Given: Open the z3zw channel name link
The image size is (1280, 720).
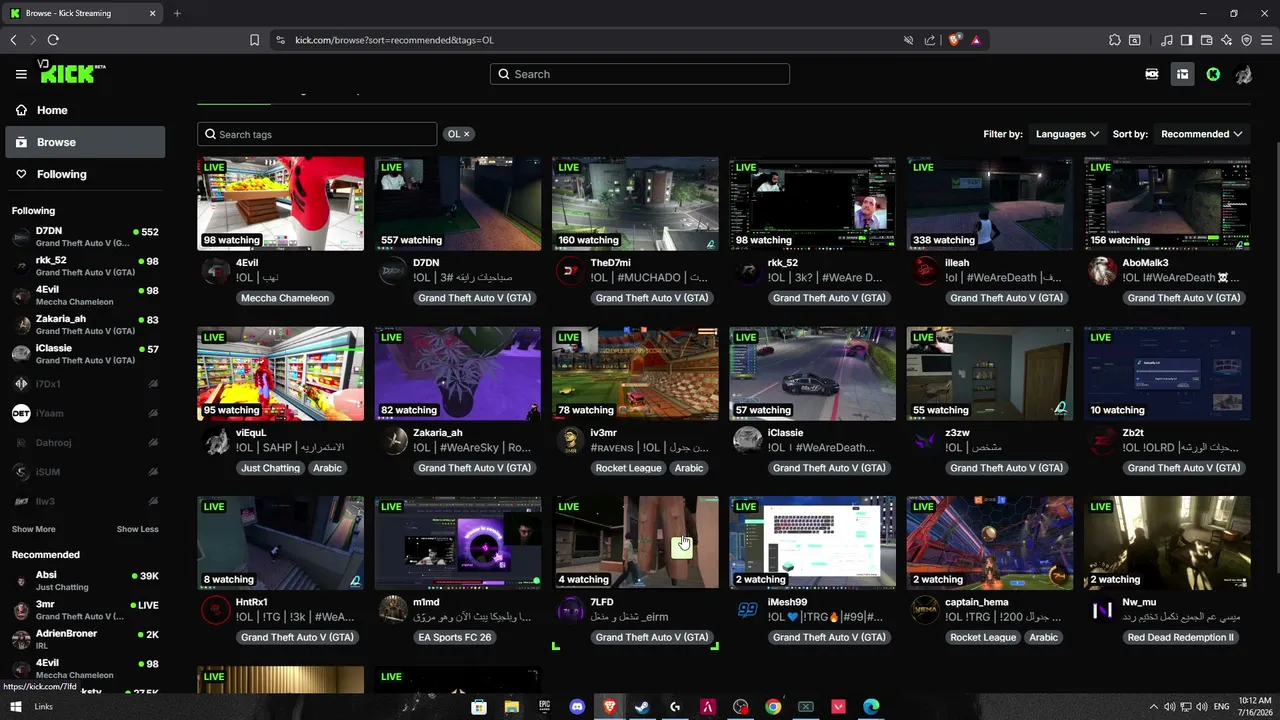Looking at the screenshot, I should (957, 433).
